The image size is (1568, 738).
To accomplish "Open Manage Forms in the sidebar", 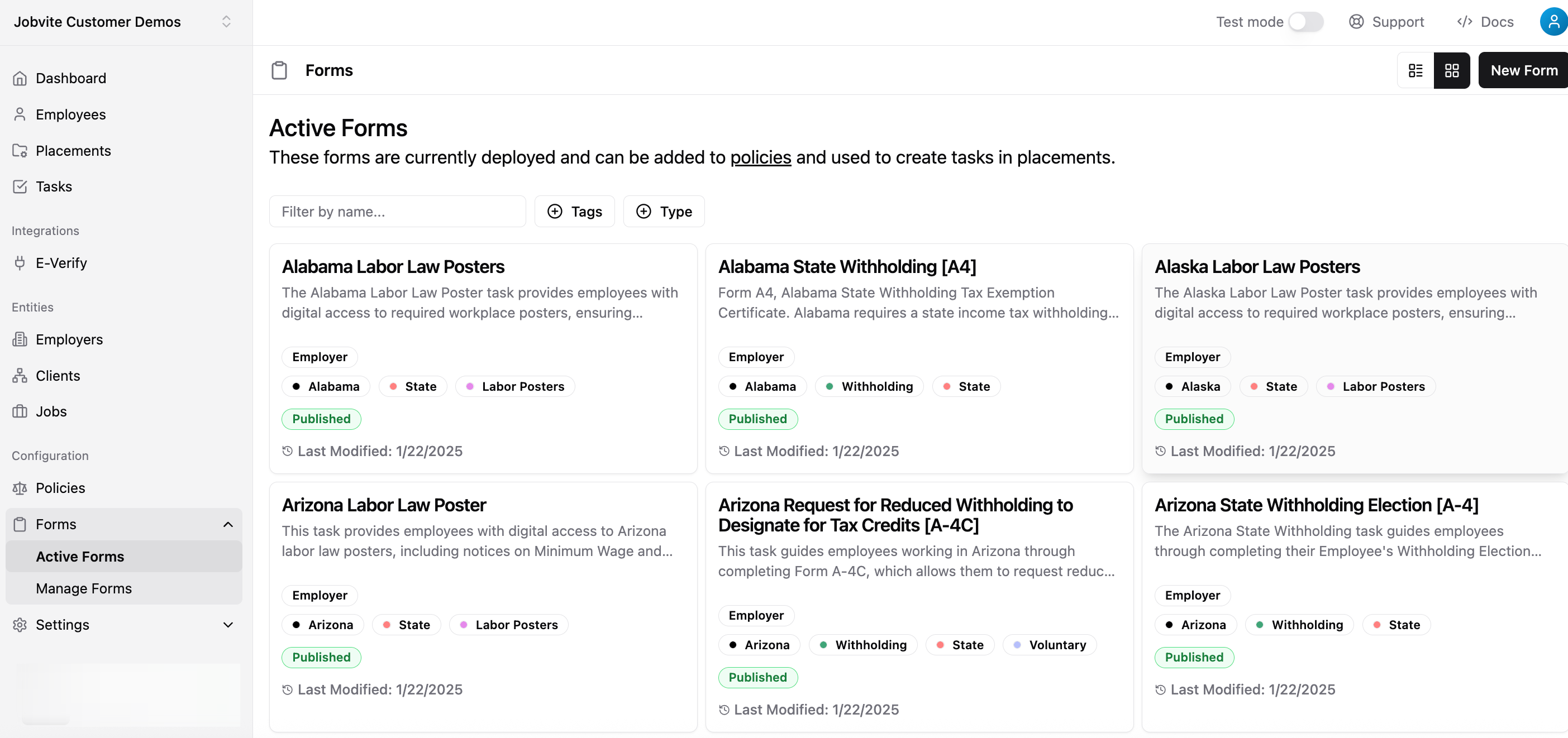I will (83, 588).
